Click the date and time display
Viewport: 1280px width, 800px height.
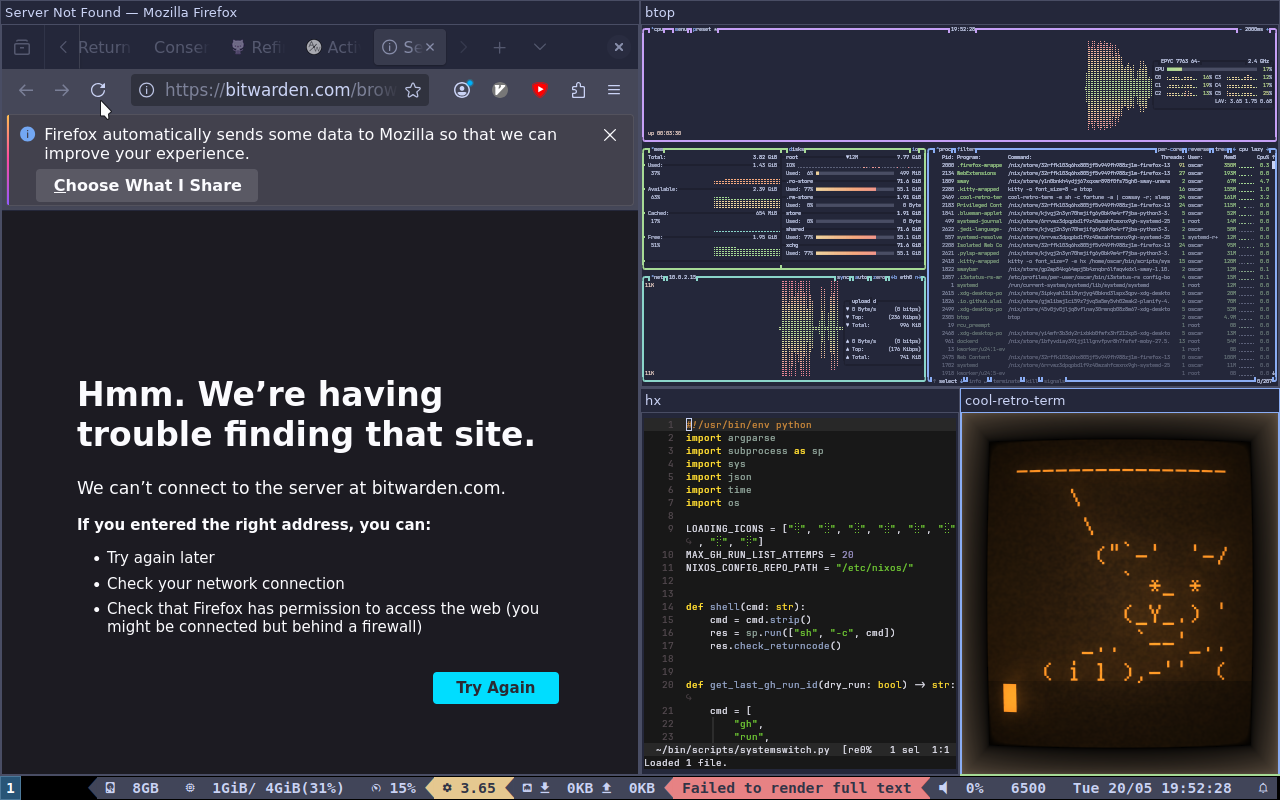click(x=1152, y=788)
